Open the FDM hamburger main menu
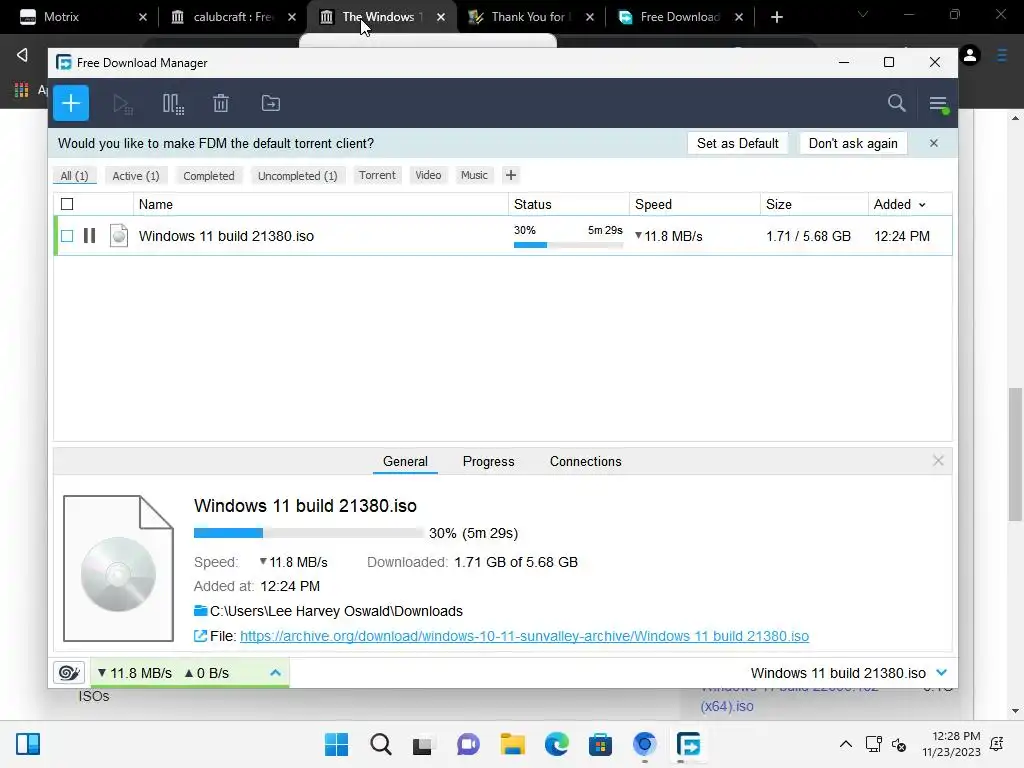This screenshot has width=1024, height=768. 938,103
